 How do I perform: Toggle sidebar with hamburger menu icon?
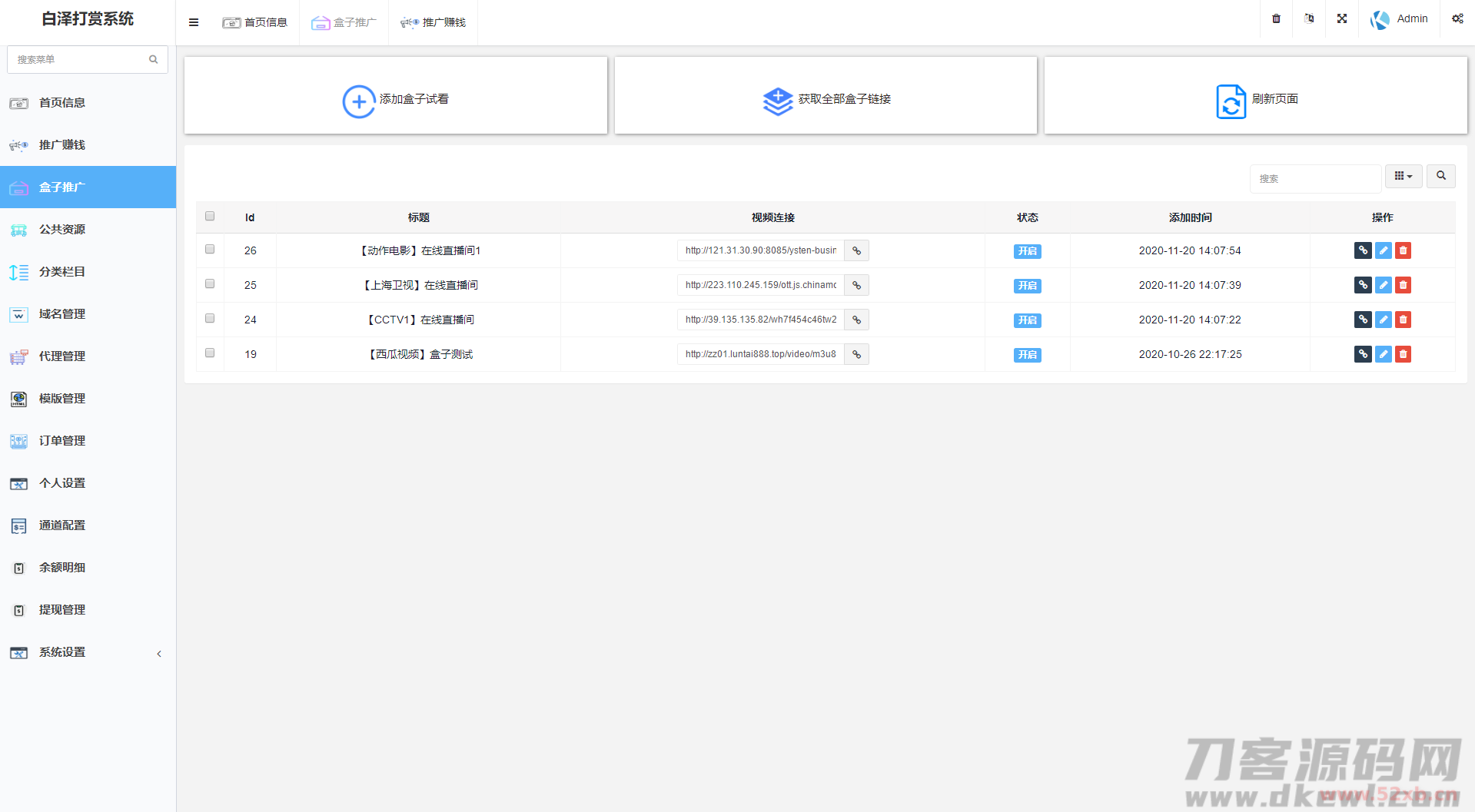194,22
